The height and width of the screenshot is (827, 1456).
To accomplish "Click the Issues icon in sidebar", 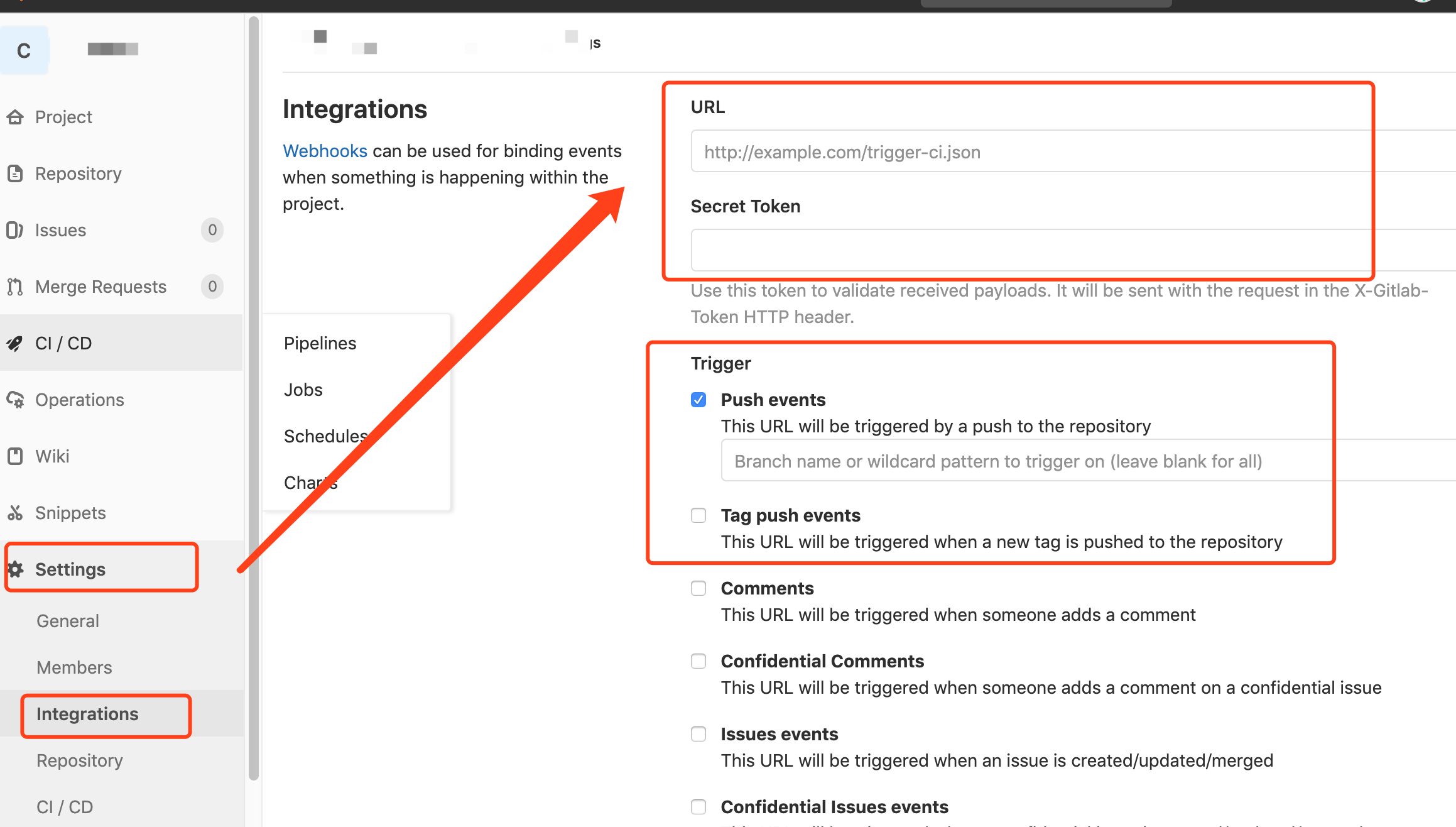I will [x=15, y=230].
